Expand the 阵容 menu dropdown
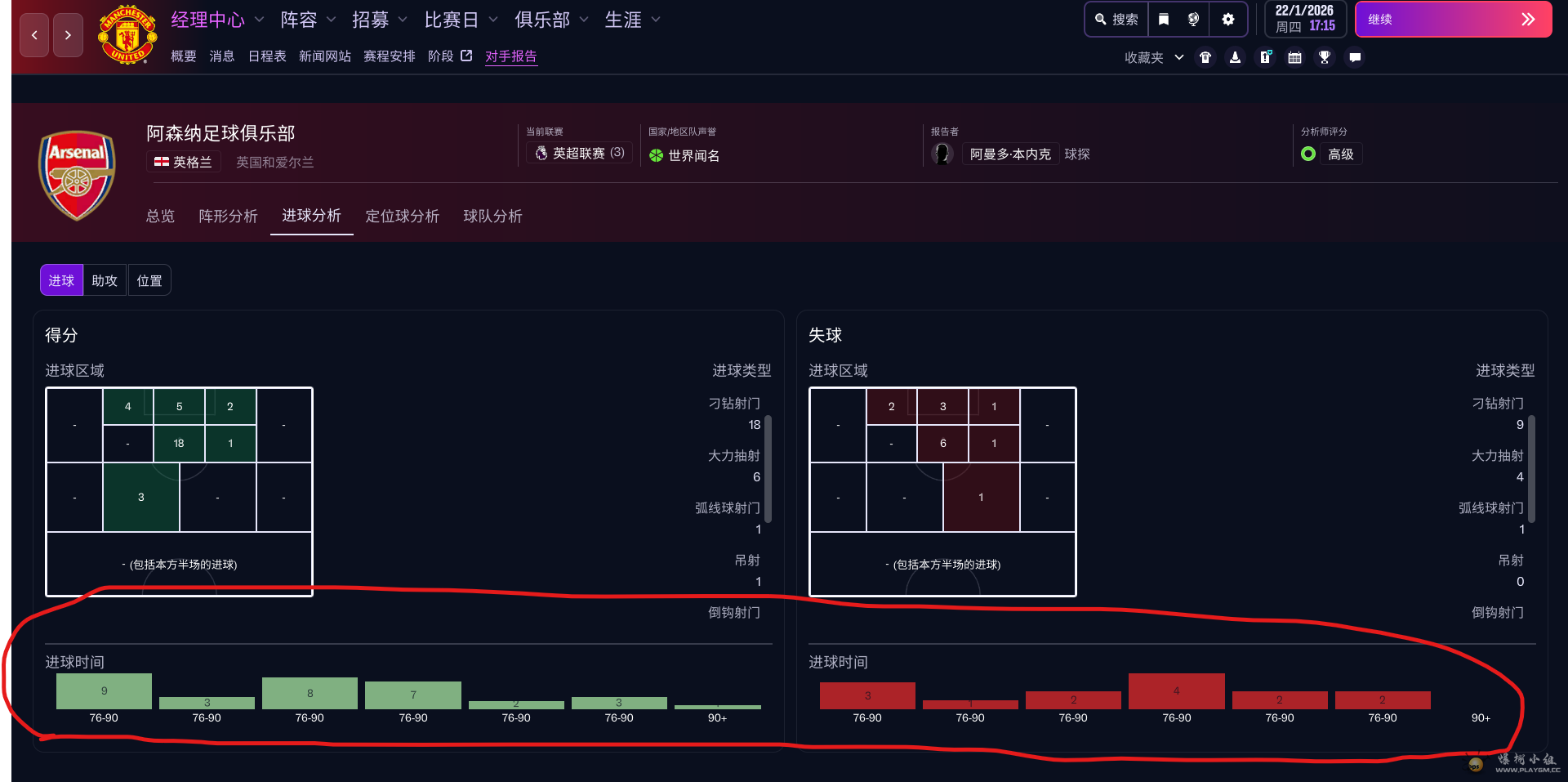1568x782 pixels. pyautogui.click(x=308, y=20)
